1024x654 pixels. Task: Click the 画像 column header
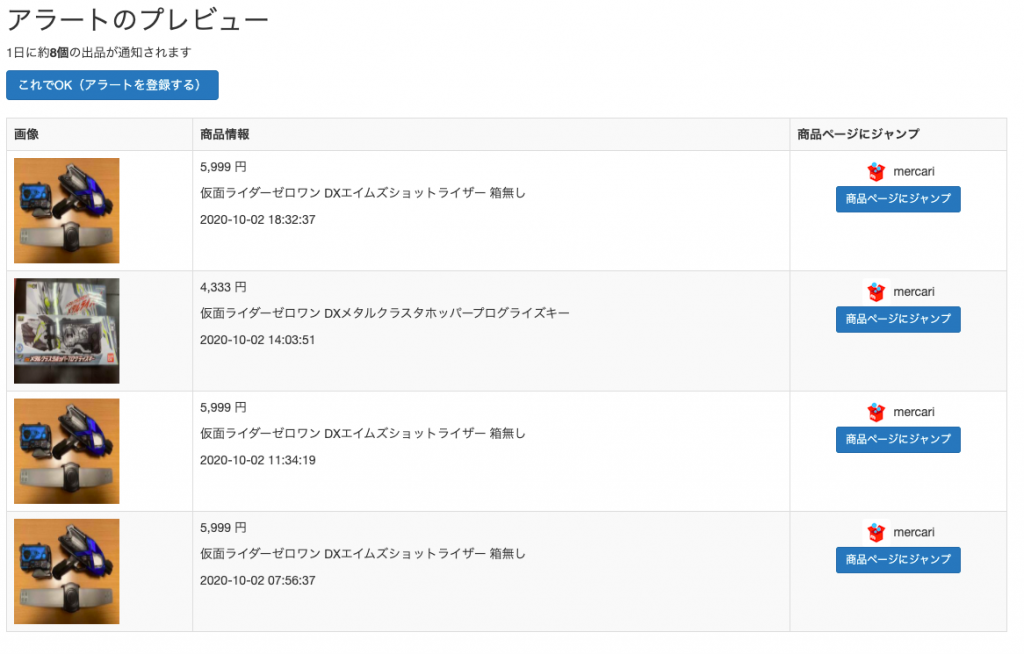[26, 134]
